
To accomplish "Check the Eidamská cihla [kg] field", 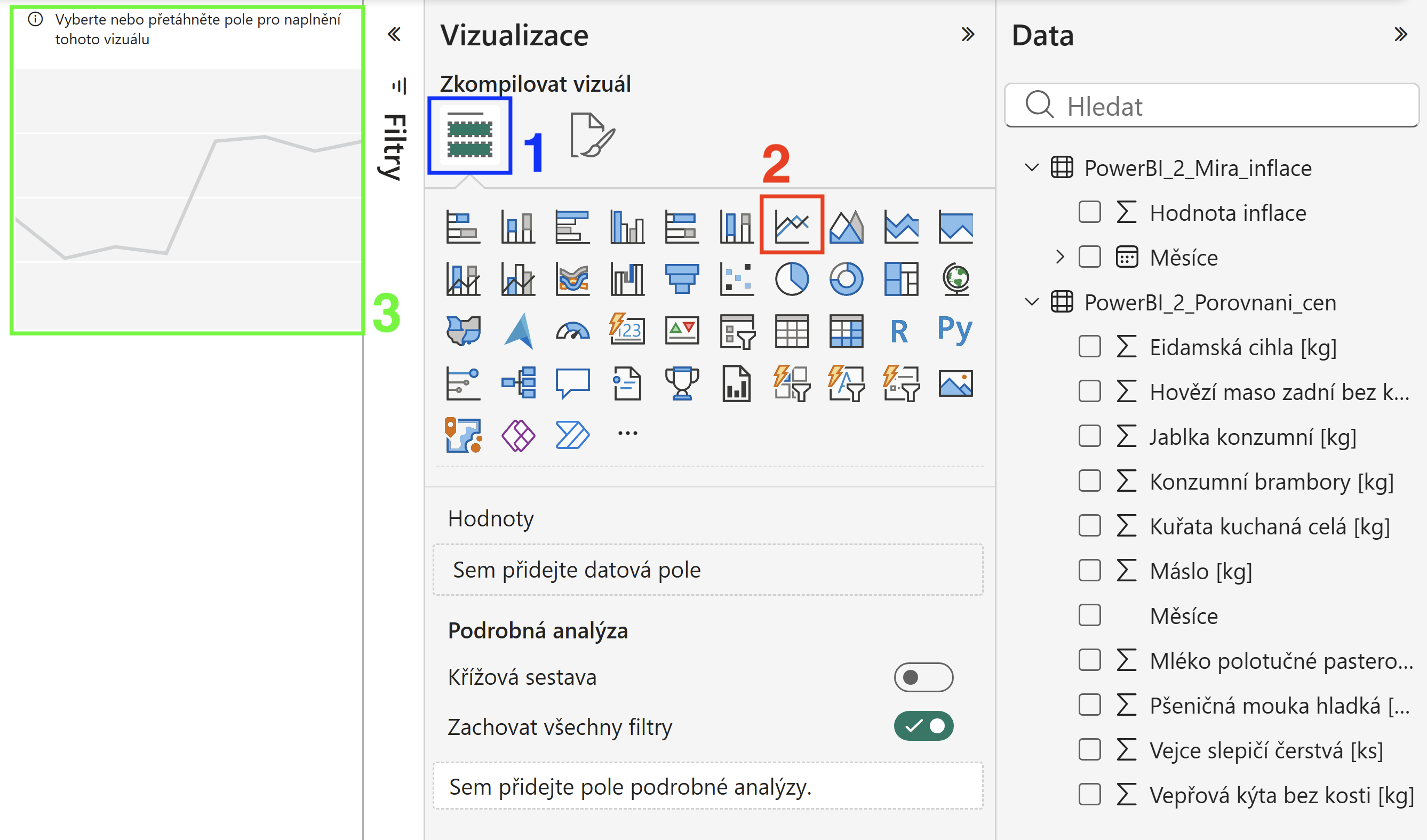I will 1089,347.
